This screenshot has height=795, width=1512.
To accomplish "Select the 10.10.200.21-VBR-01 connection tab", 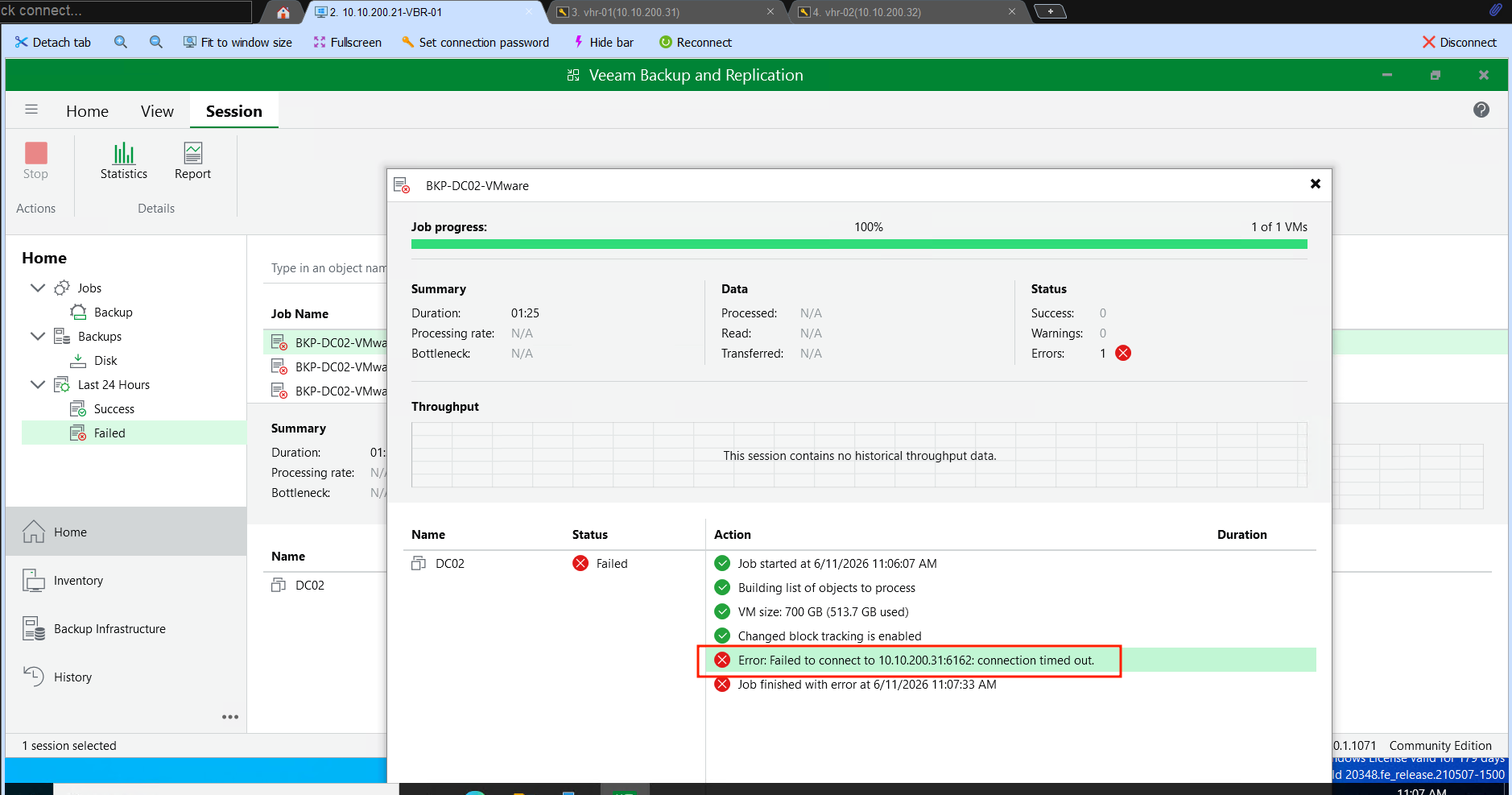I will (x=423, y=12).
